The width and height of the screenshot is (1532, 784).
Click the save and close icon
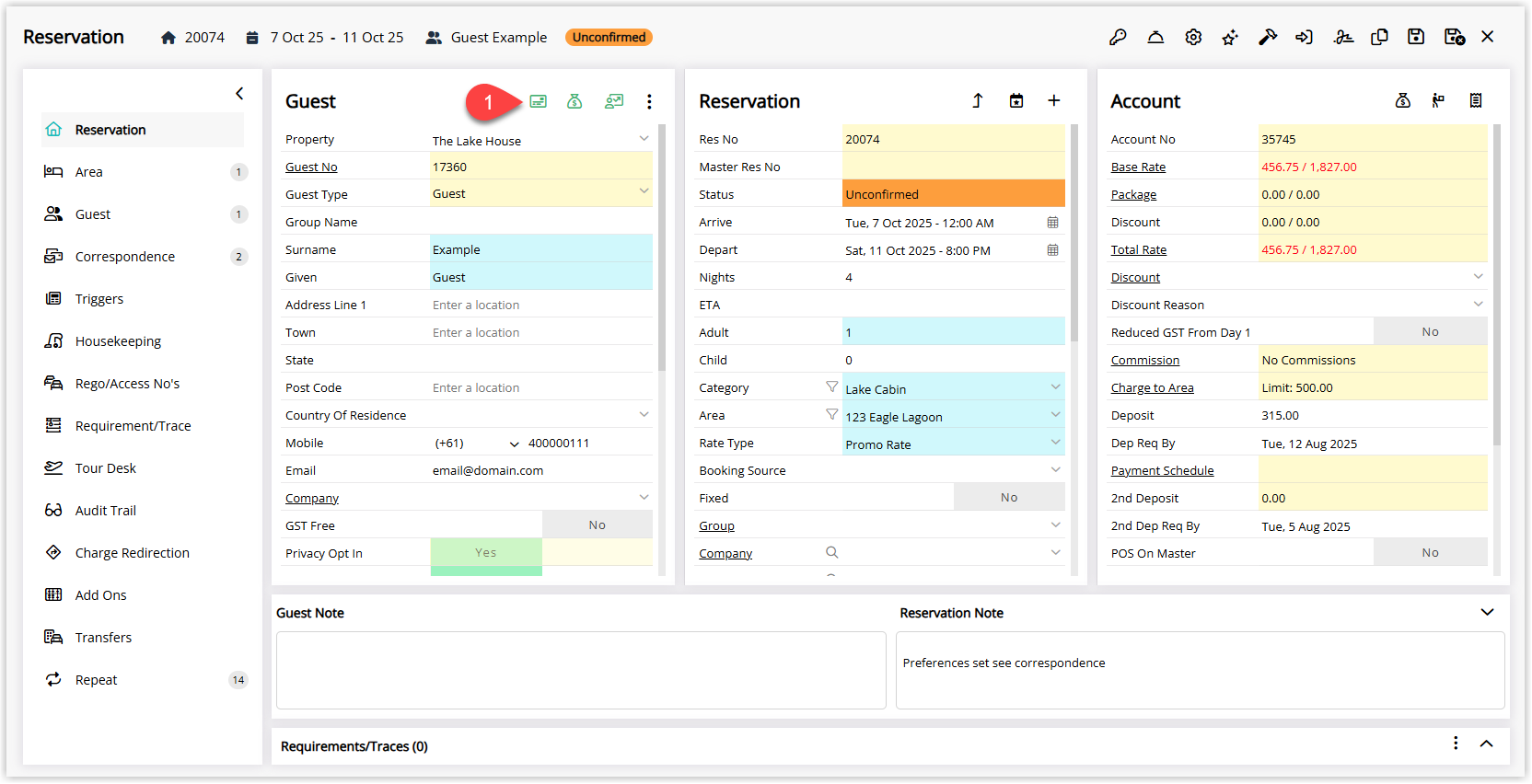point(1455,37)
